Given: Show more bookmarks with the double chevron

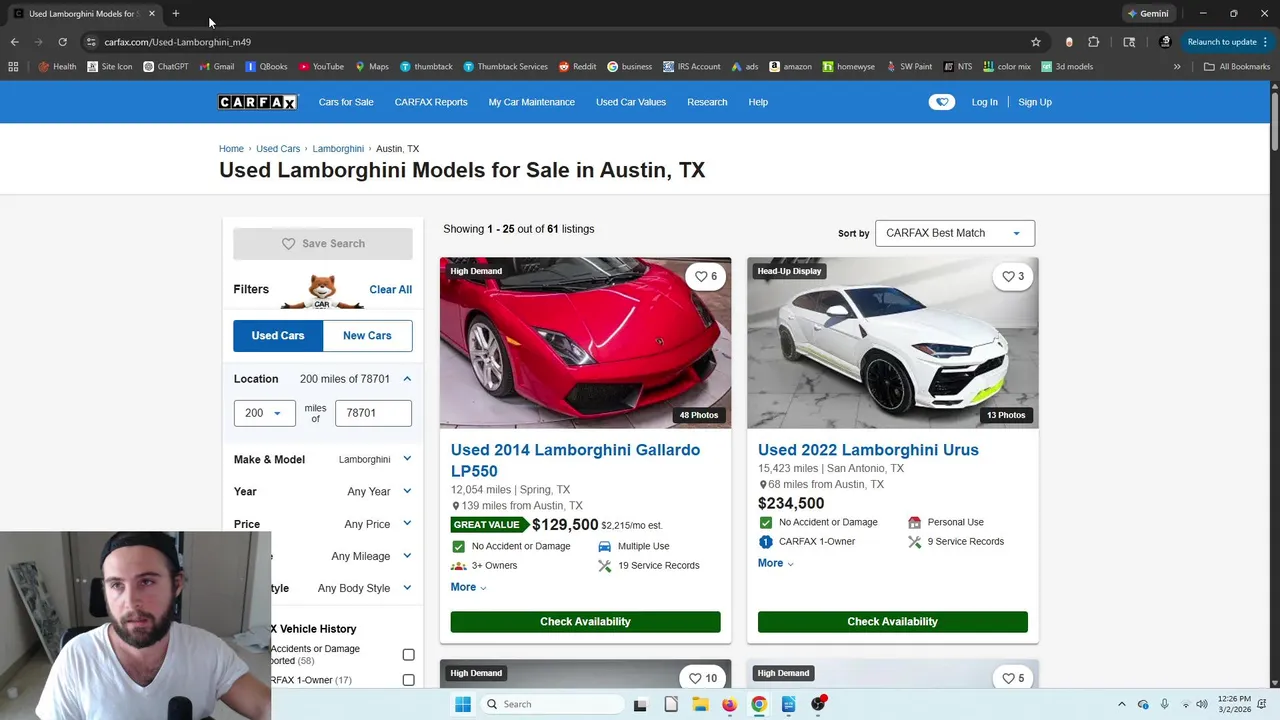Looking at the screenshot, I should click(x=1177, y=67).
